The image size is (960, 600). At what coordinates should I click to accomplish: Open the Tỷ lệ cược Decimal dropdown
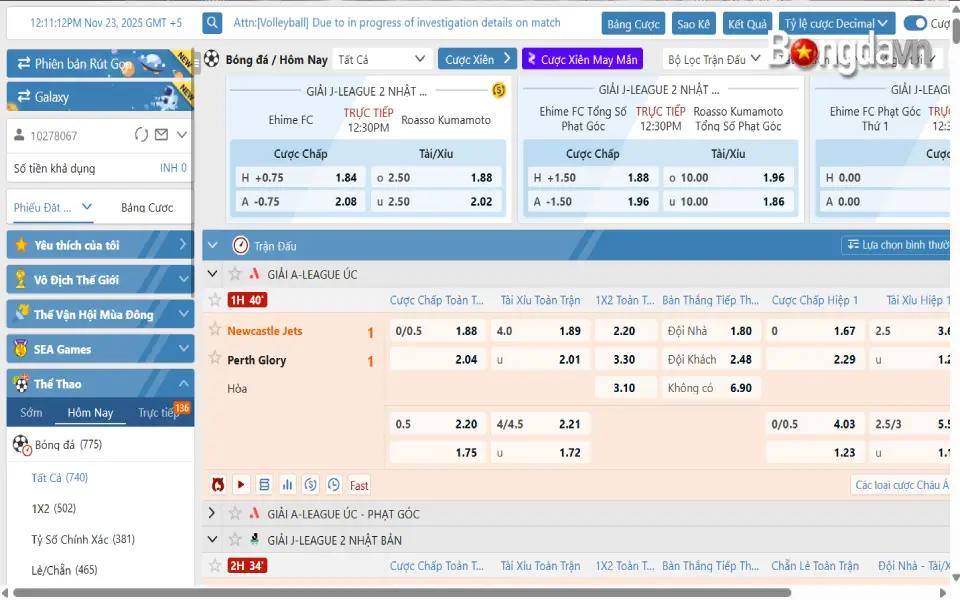point(837,23)
